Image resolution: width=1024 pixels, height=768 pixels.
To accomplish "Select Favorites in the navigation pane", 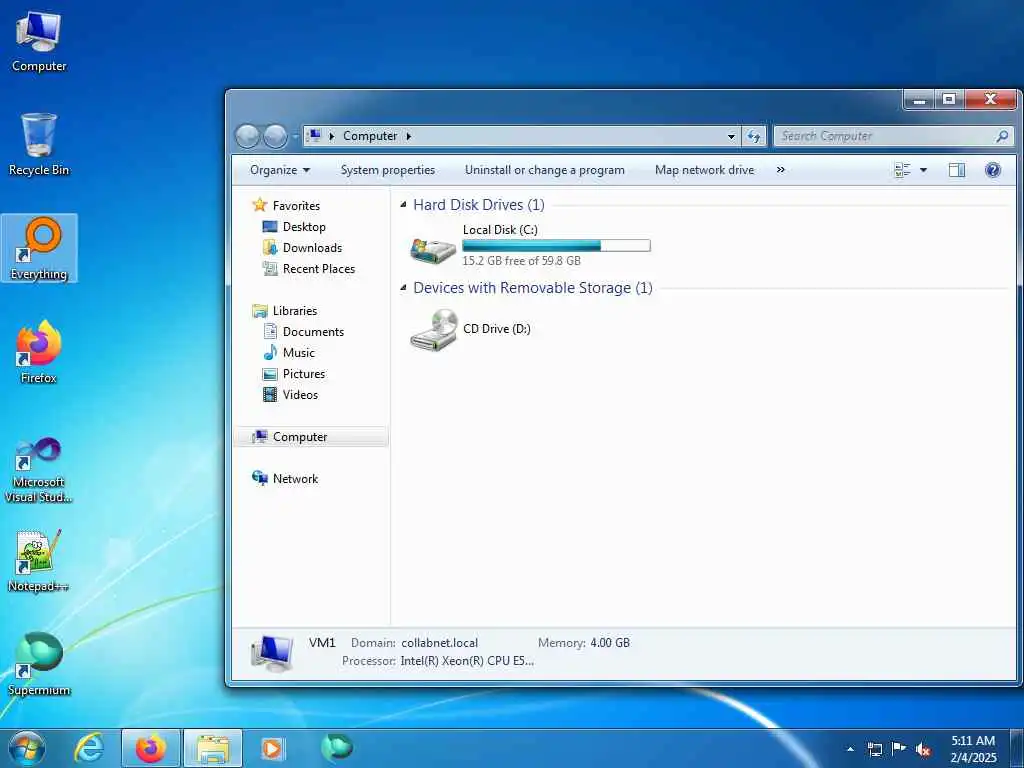I will click(296, 206).
